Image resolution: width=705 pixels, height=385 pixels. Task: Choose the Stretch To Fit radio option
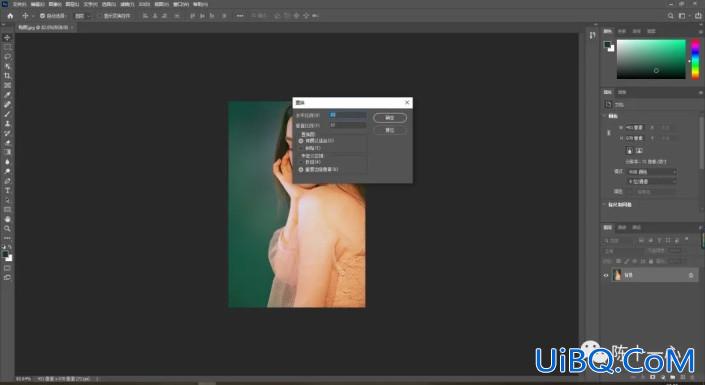[x=301, y=141]
